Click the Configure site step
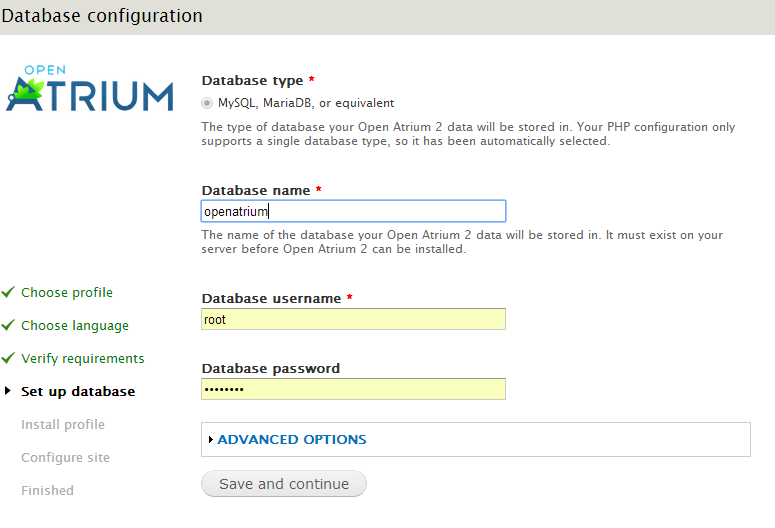Viewport: 775px width, 528px height. (65, 457)
